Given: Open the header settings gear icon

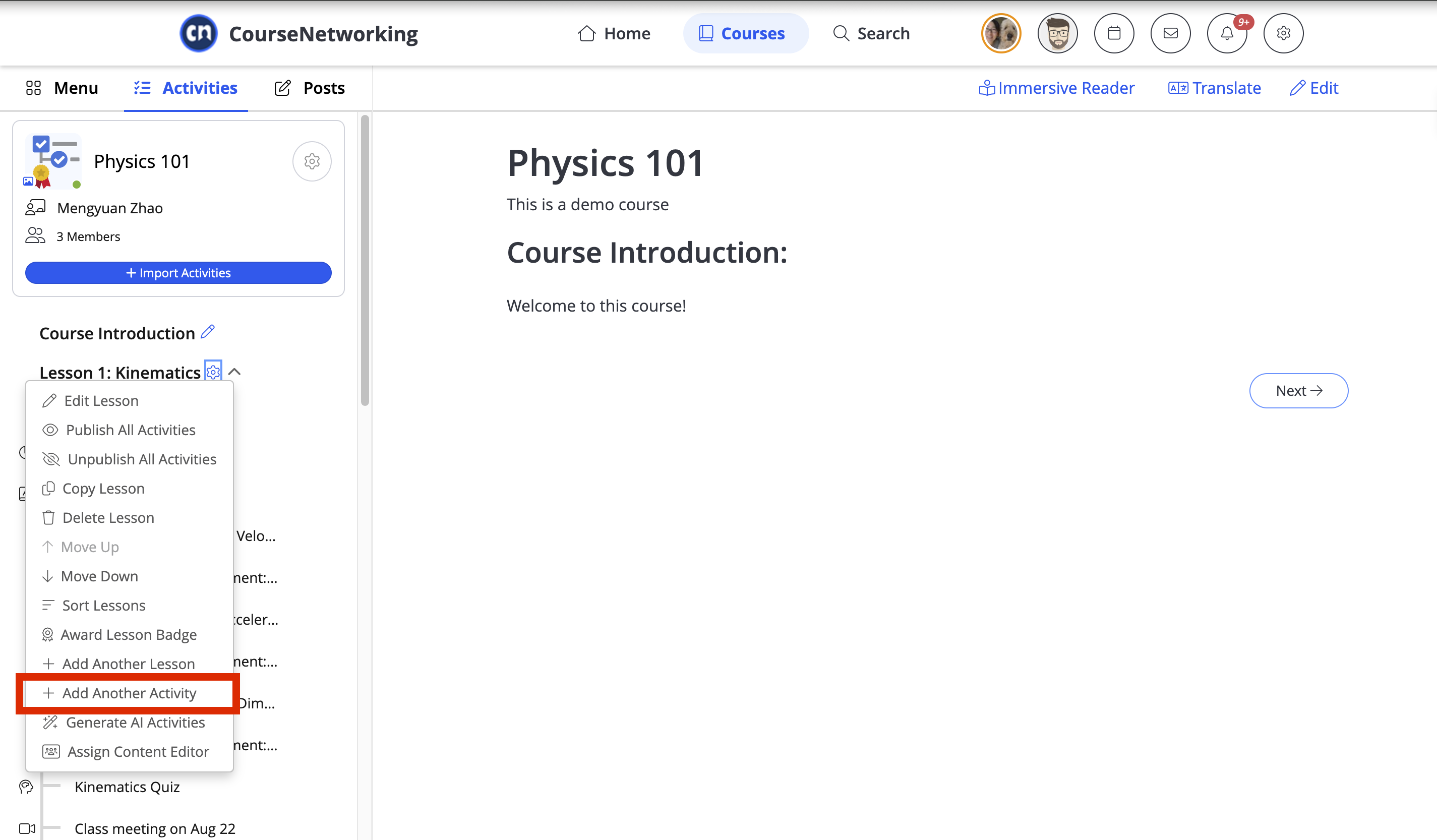Looking at the screenshot, I should [x=1283, y=33].
